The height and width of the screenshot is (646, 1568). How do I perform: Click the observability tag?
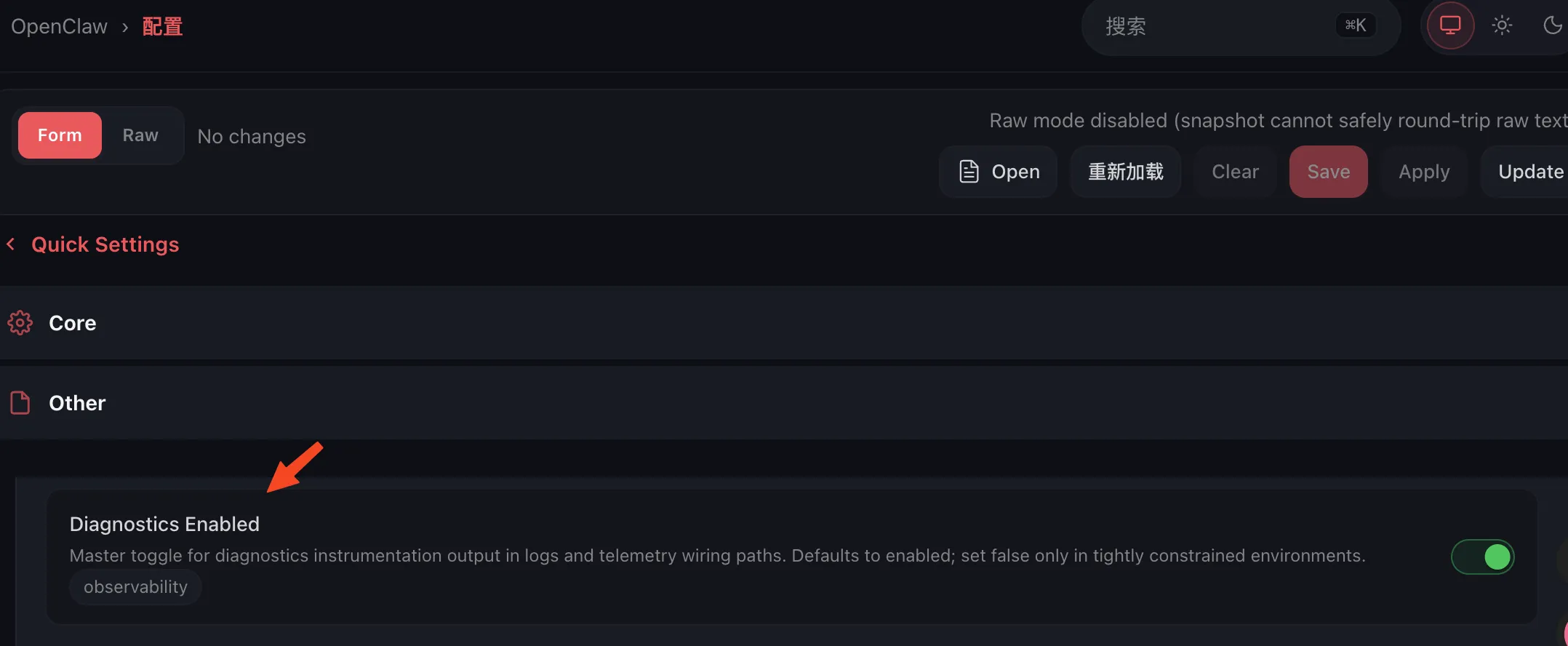(x=135, y=586)
